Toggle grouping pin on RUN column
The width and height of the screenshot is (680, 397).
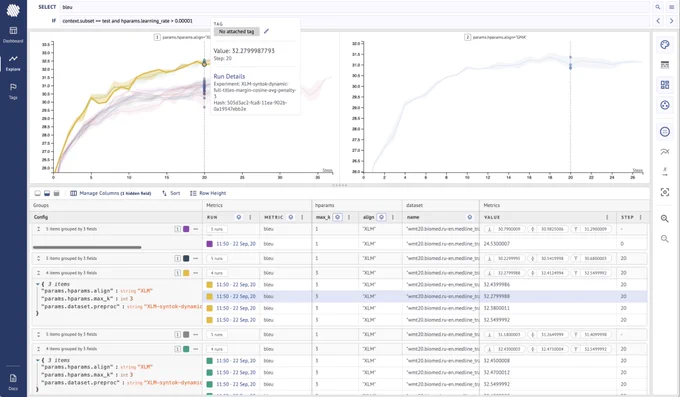coord(239,217)
